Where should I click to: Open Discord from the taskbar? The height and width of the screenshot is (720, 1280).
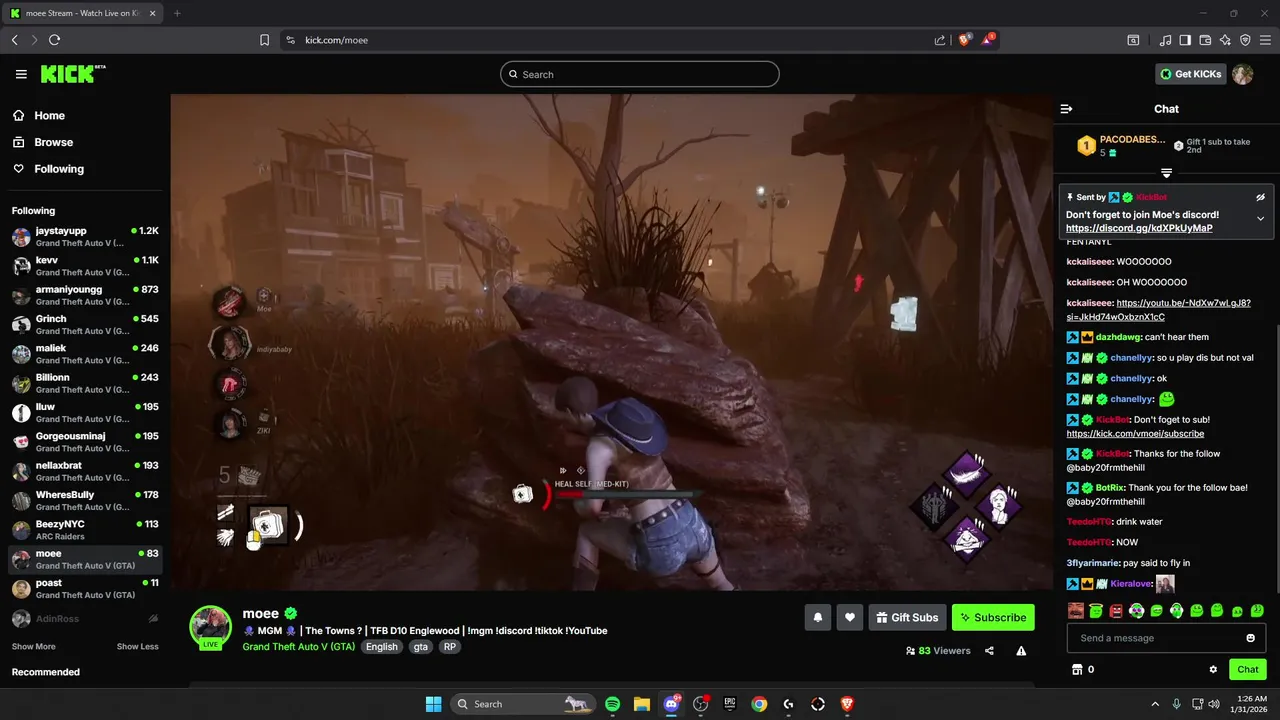(x=671, y=704)
